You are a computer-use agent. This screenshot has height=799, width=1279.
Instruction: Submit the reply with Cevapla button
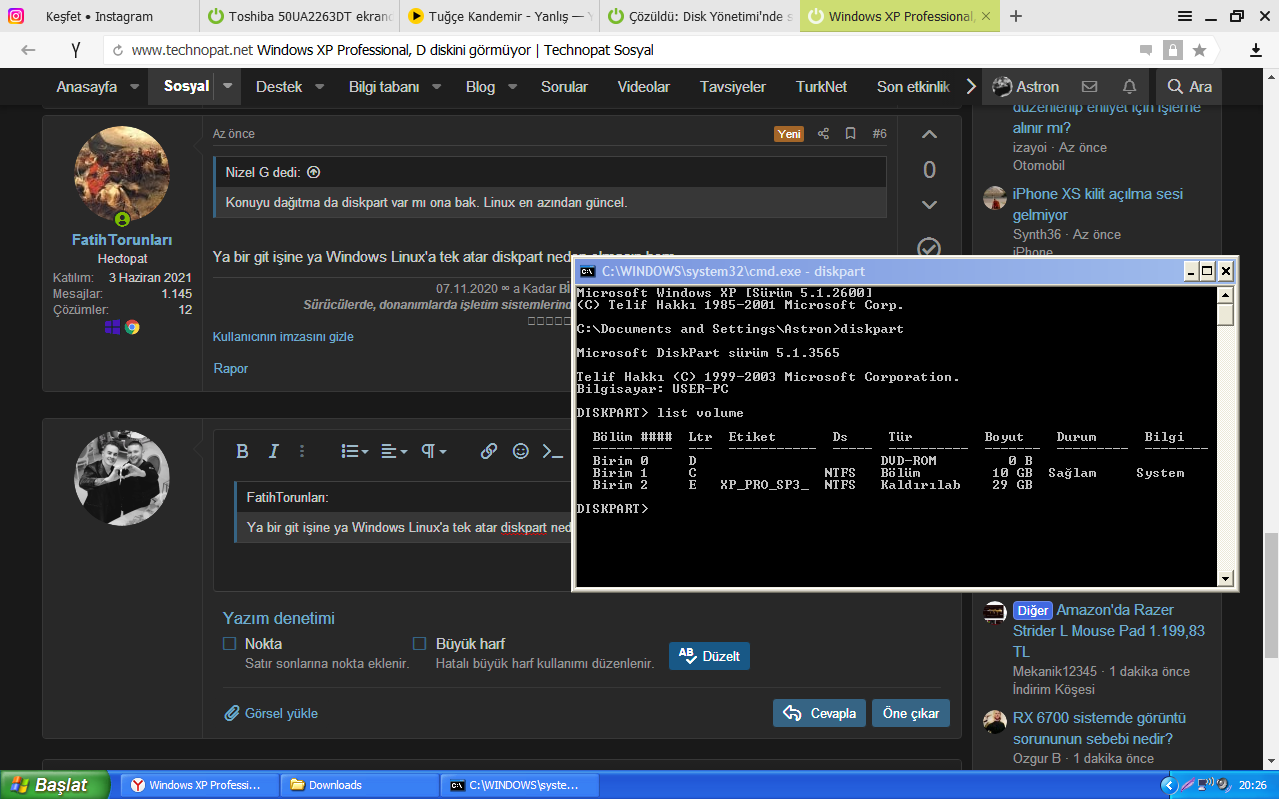click(819, 713)
